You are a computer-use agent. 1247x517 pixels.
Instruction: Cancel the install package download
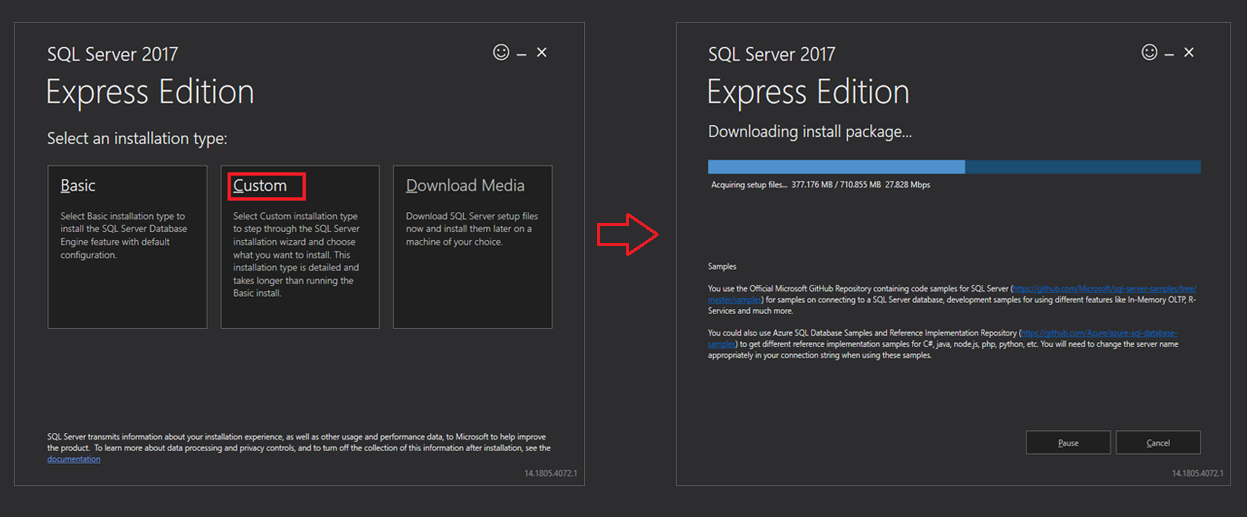click(x=1158, y=442)
